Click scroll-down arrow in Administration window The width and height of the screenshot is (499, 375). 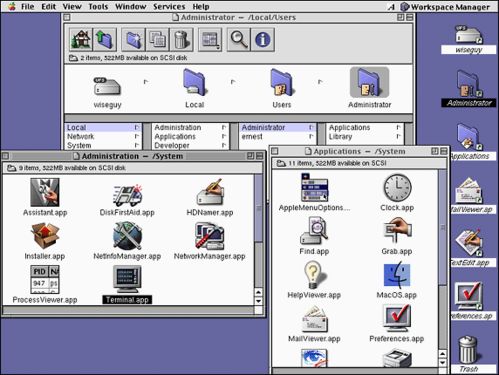[x=258, y=301]
